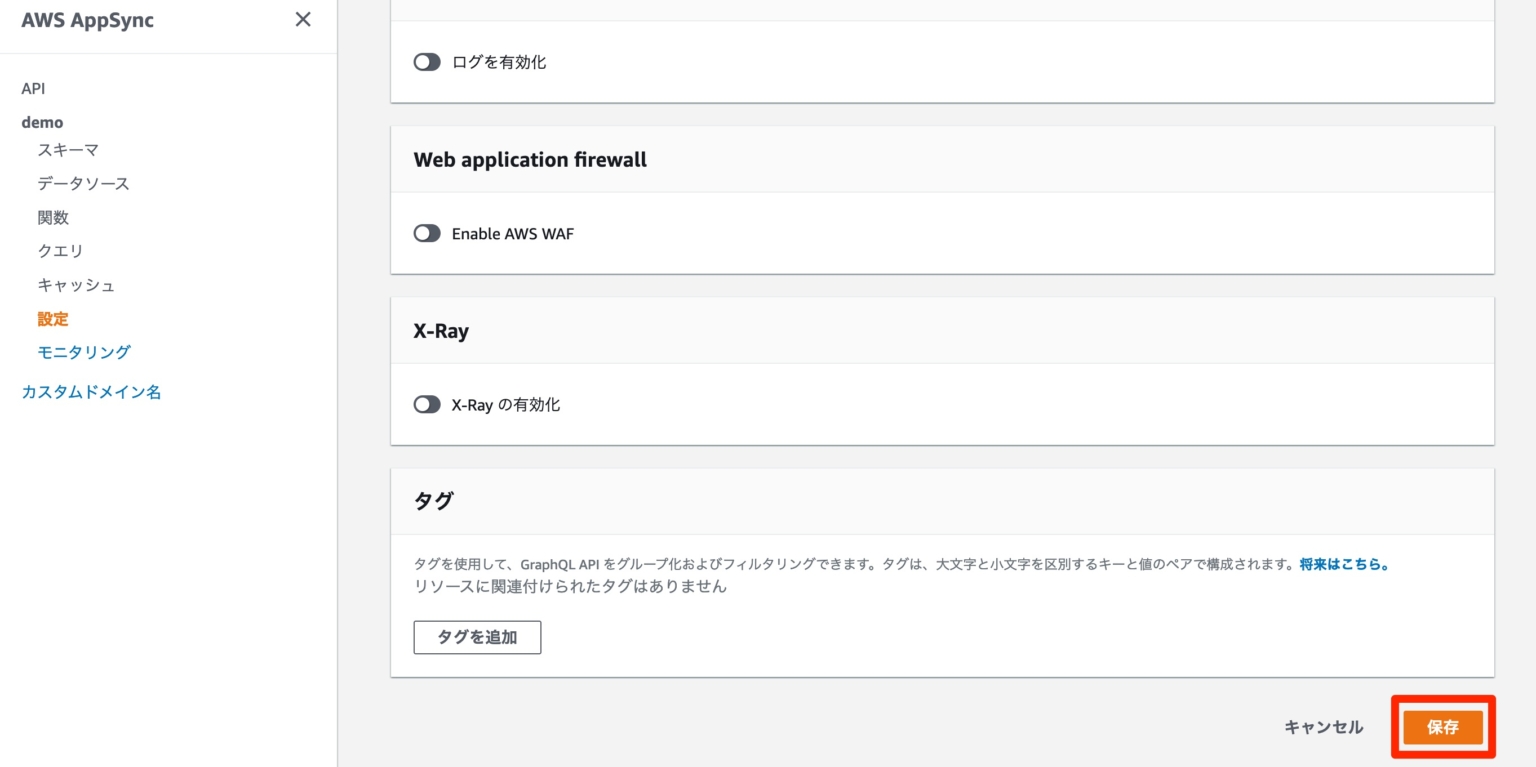Close the AWS AppSync side panel
Viewport: 1536px width, 767px height.
pos(303,19)
